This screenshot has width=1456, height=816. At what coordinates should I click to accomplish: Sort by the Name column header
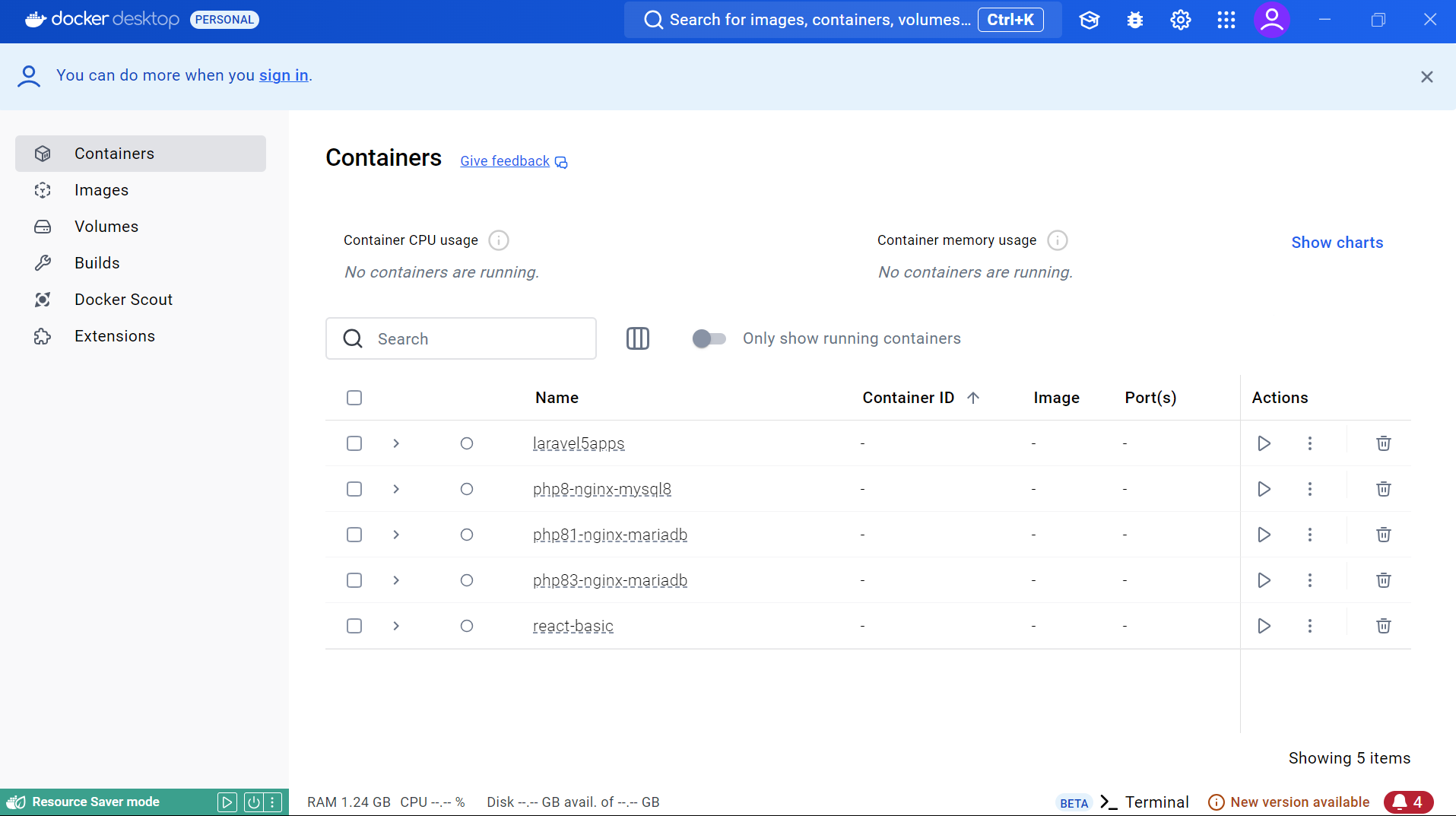[557, 398]
